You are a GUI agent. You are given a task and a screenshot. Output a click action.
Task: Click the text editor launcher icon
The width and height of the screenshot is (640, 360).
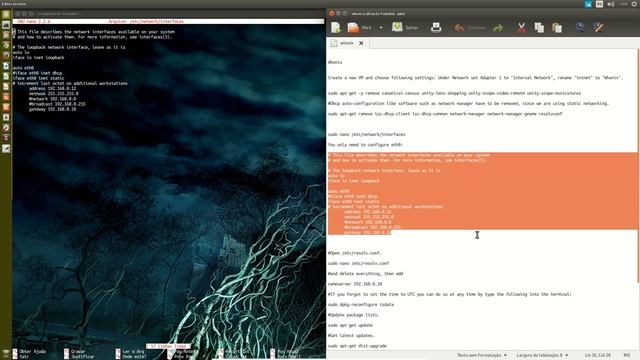pyautogui.click(x=6, y=149)
